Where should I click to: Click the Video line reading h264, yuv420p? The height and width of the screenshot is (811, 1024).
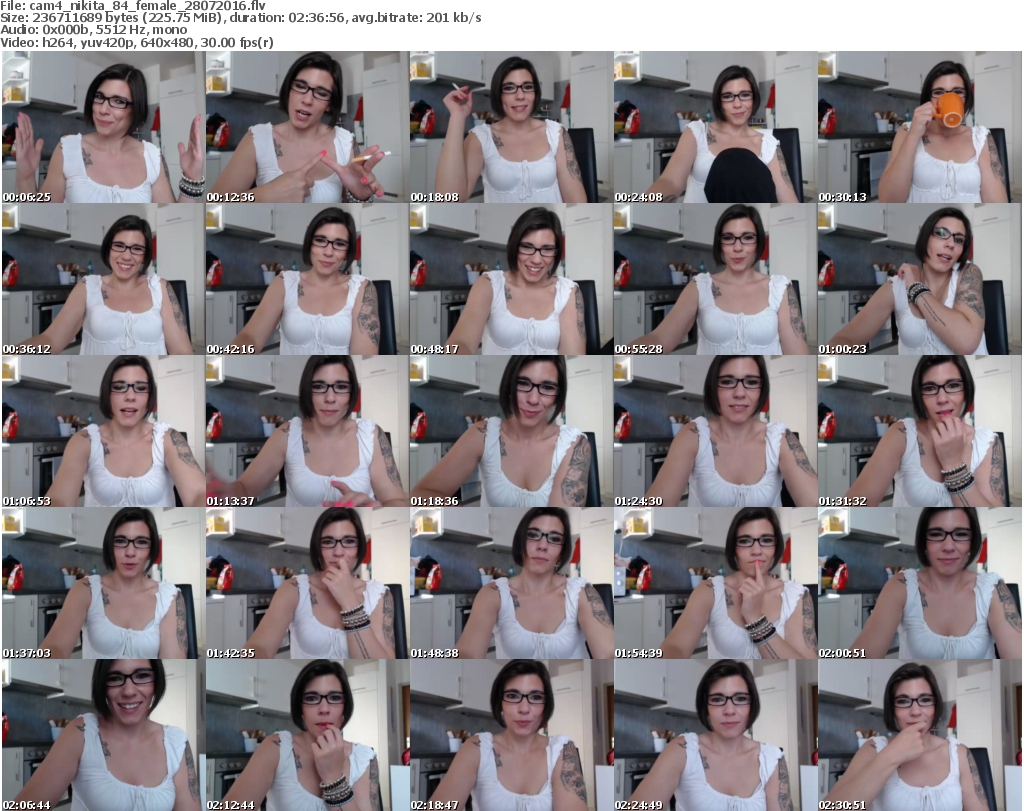click(136, 42)
